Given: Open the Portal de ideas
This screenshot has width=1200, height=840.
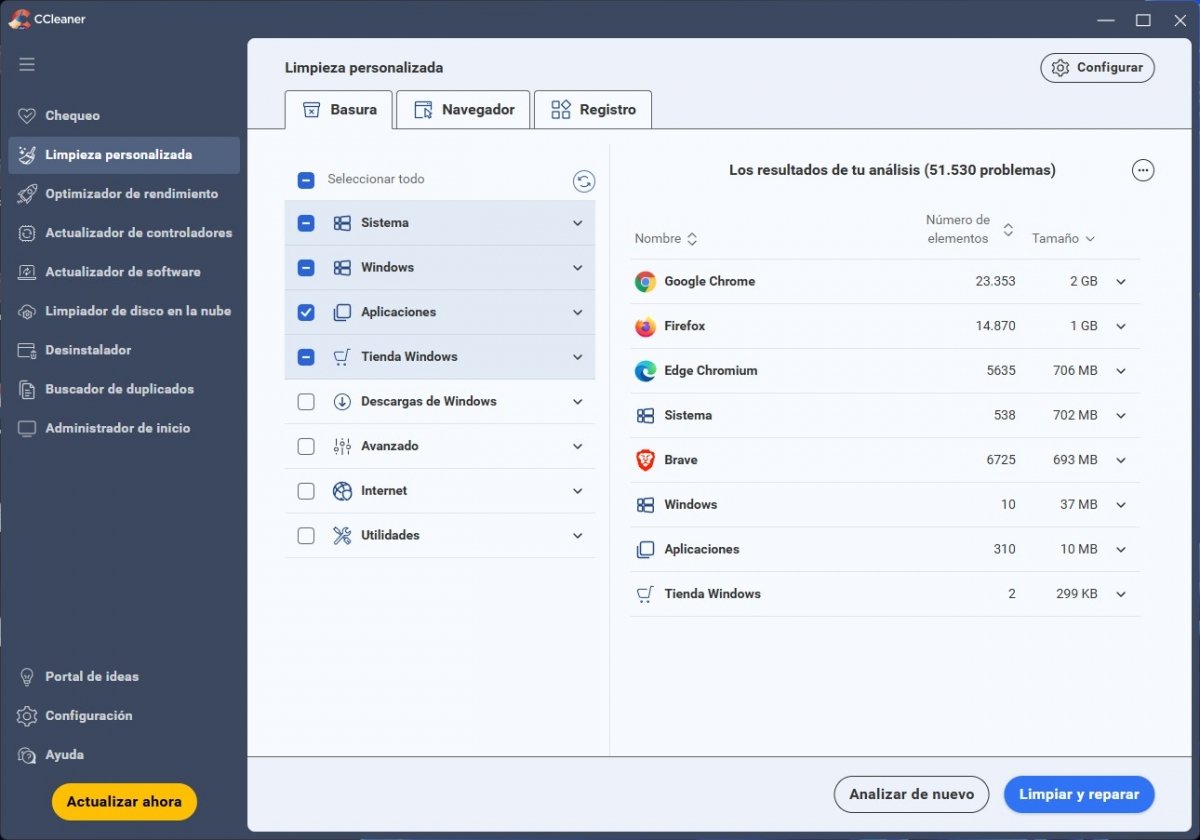Looking at the screenshot, I should click(x=91, y=676).
